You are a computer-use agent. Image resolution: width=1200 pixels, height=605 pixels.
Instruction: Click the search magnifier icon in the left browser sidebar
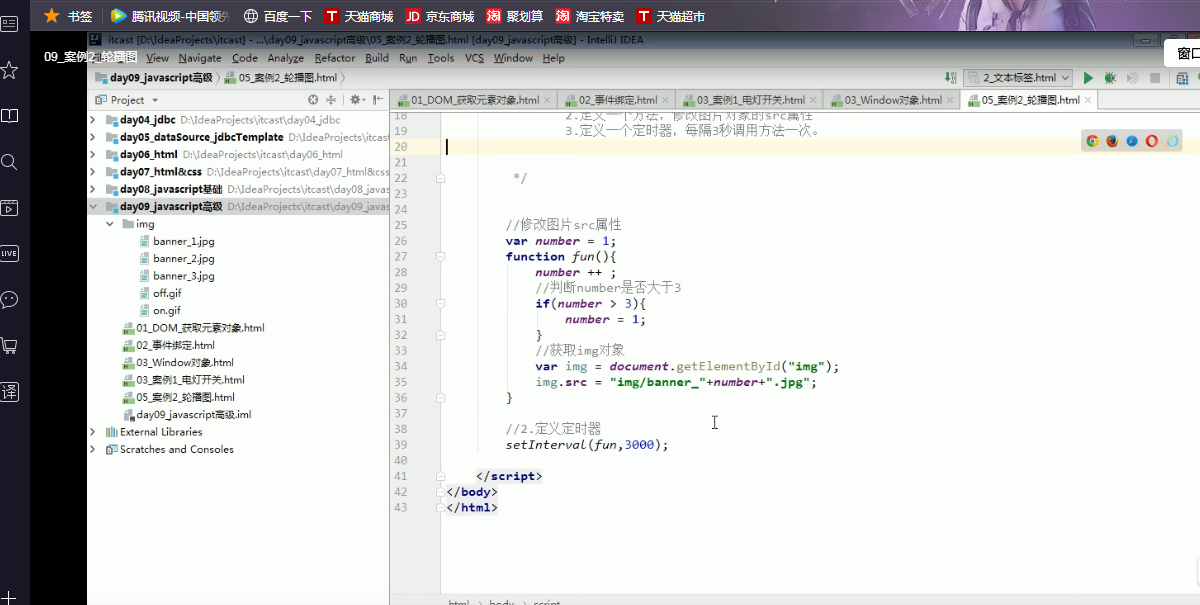(x=9, y=162)
